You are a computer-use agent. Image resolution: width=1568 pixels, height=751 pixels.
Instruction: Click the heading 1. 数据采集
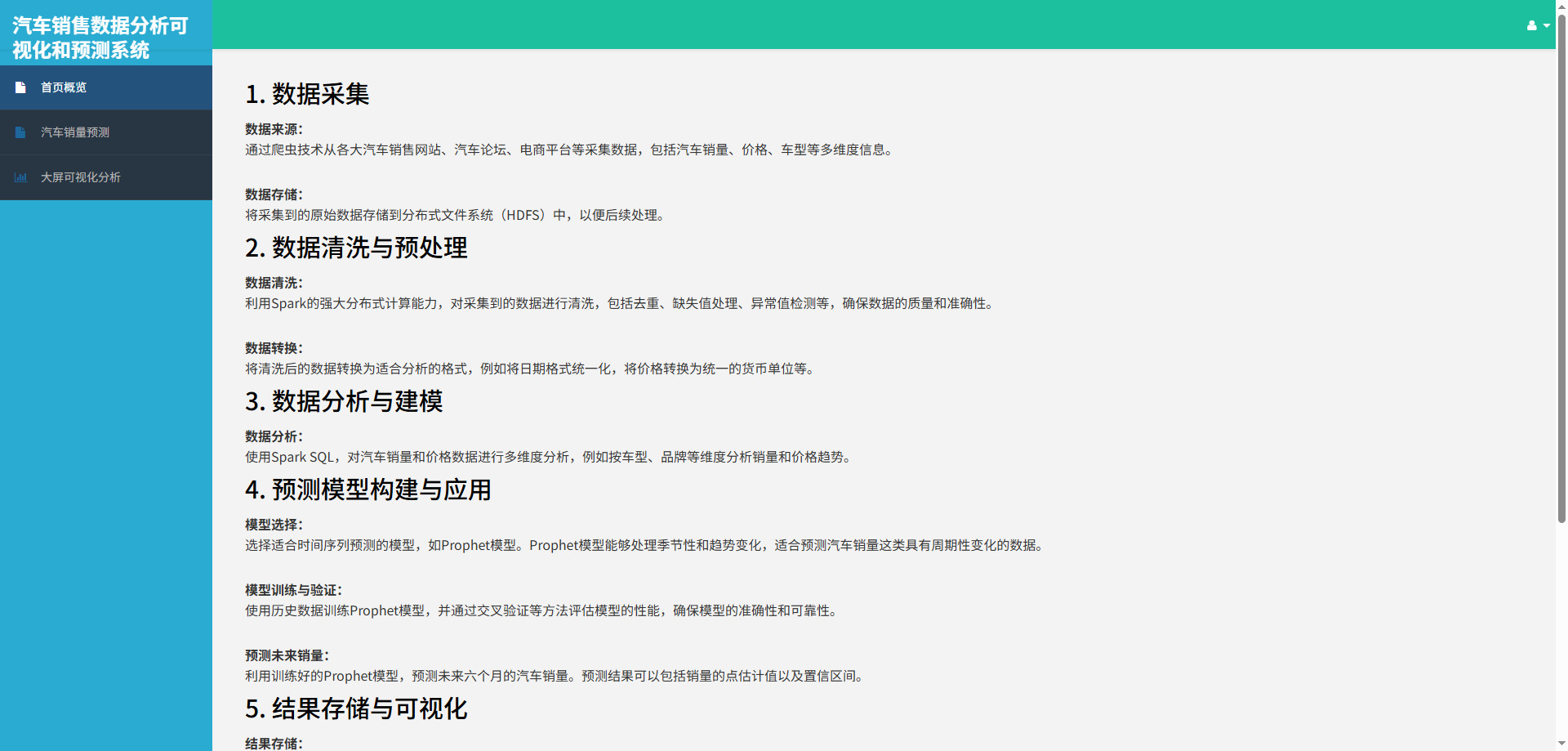pos(307,94)
